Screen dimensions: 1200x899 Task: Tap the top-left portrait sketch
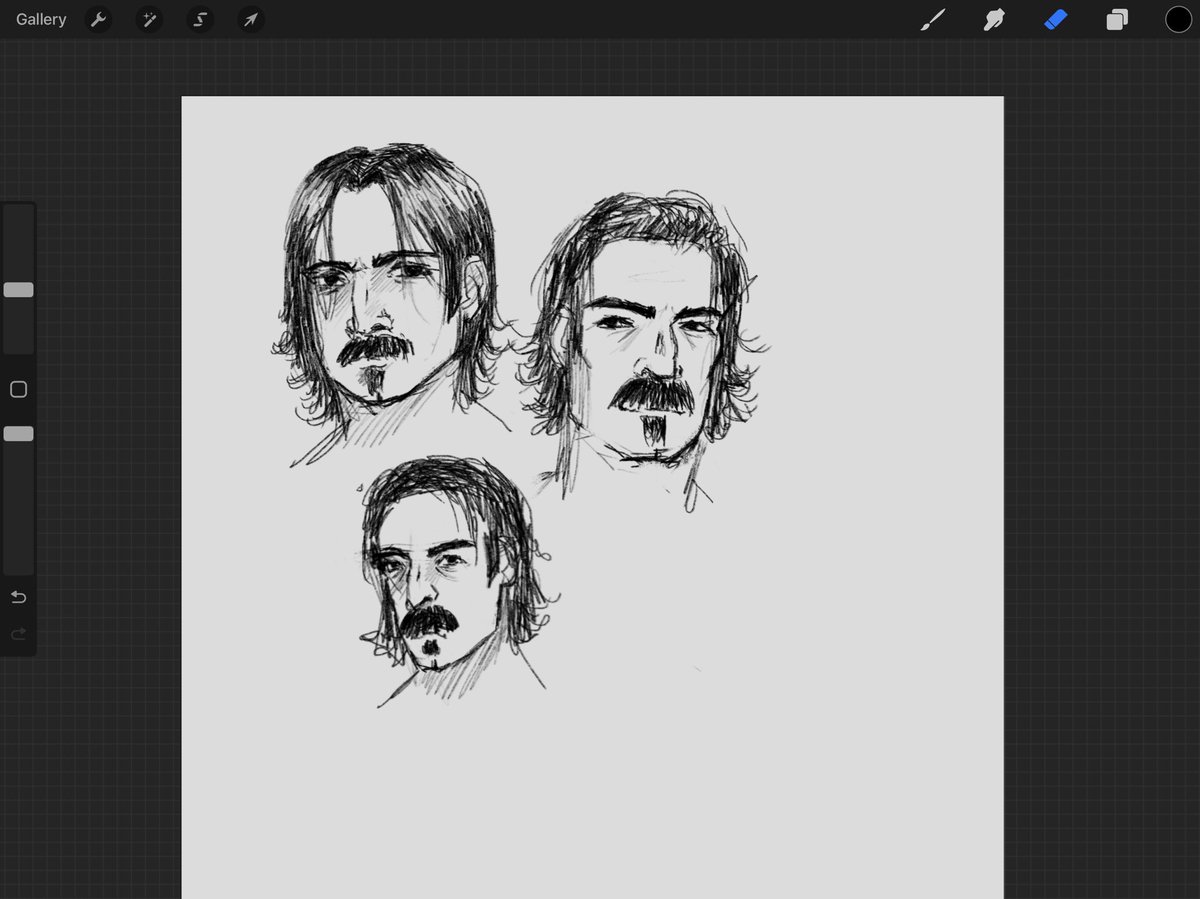click(391, 303)
